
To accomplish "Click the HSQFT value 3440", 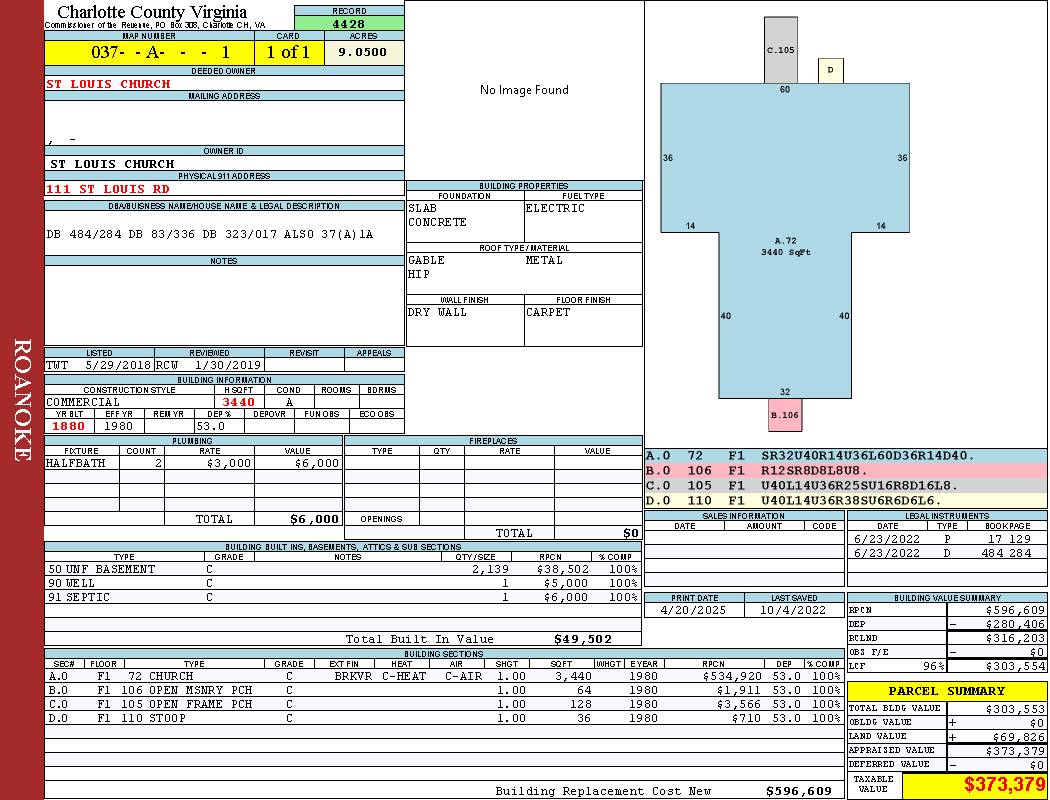I will [238, 402].
